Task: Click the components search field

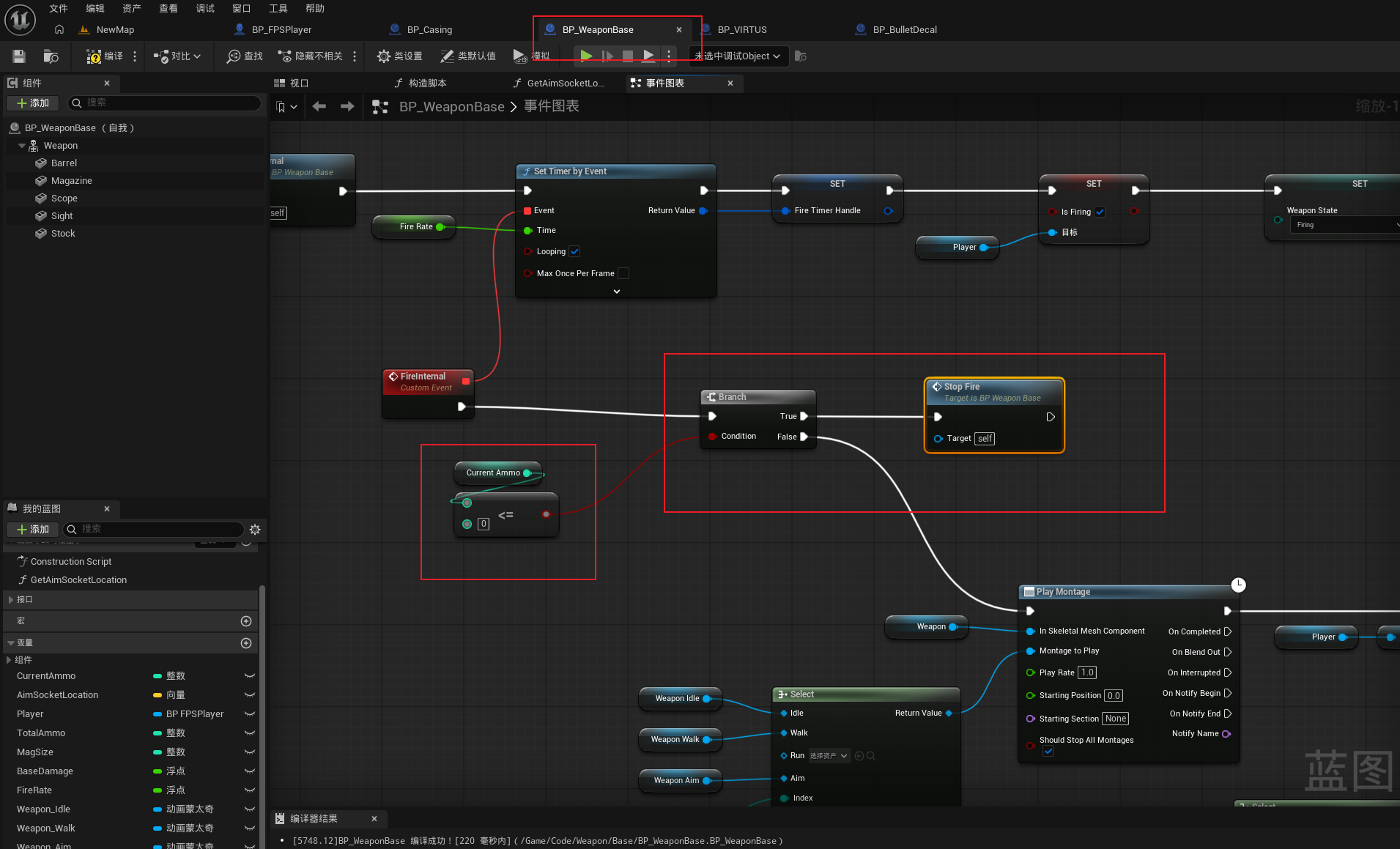Action: click(x=165, y=103)
